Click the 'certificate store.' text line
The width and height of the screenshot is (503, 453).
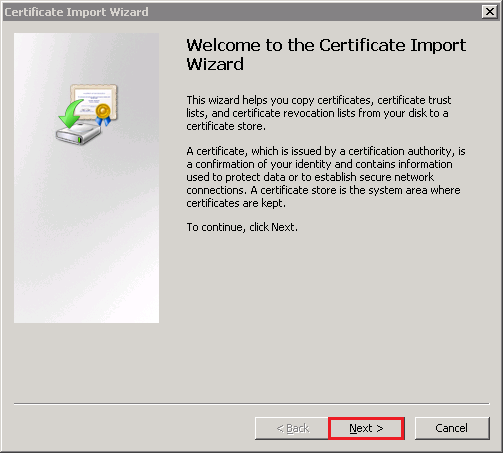click(226, 126)
